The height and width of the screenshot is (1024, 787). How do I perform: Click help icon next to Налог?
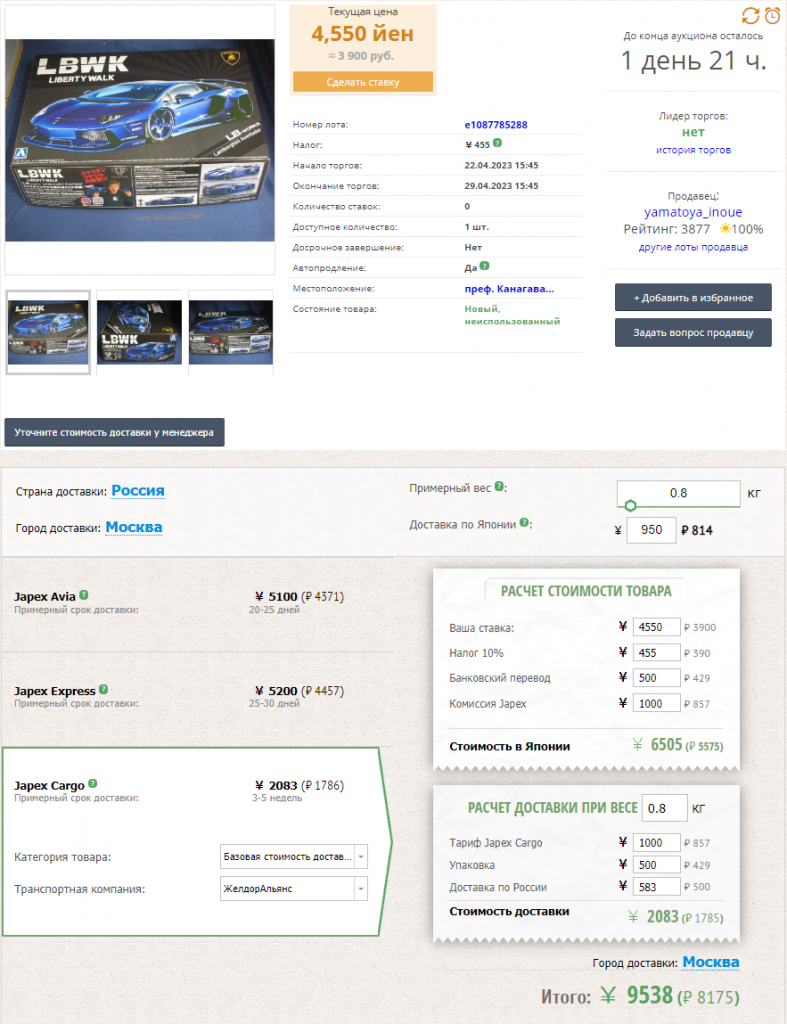[x=498, y=144]
